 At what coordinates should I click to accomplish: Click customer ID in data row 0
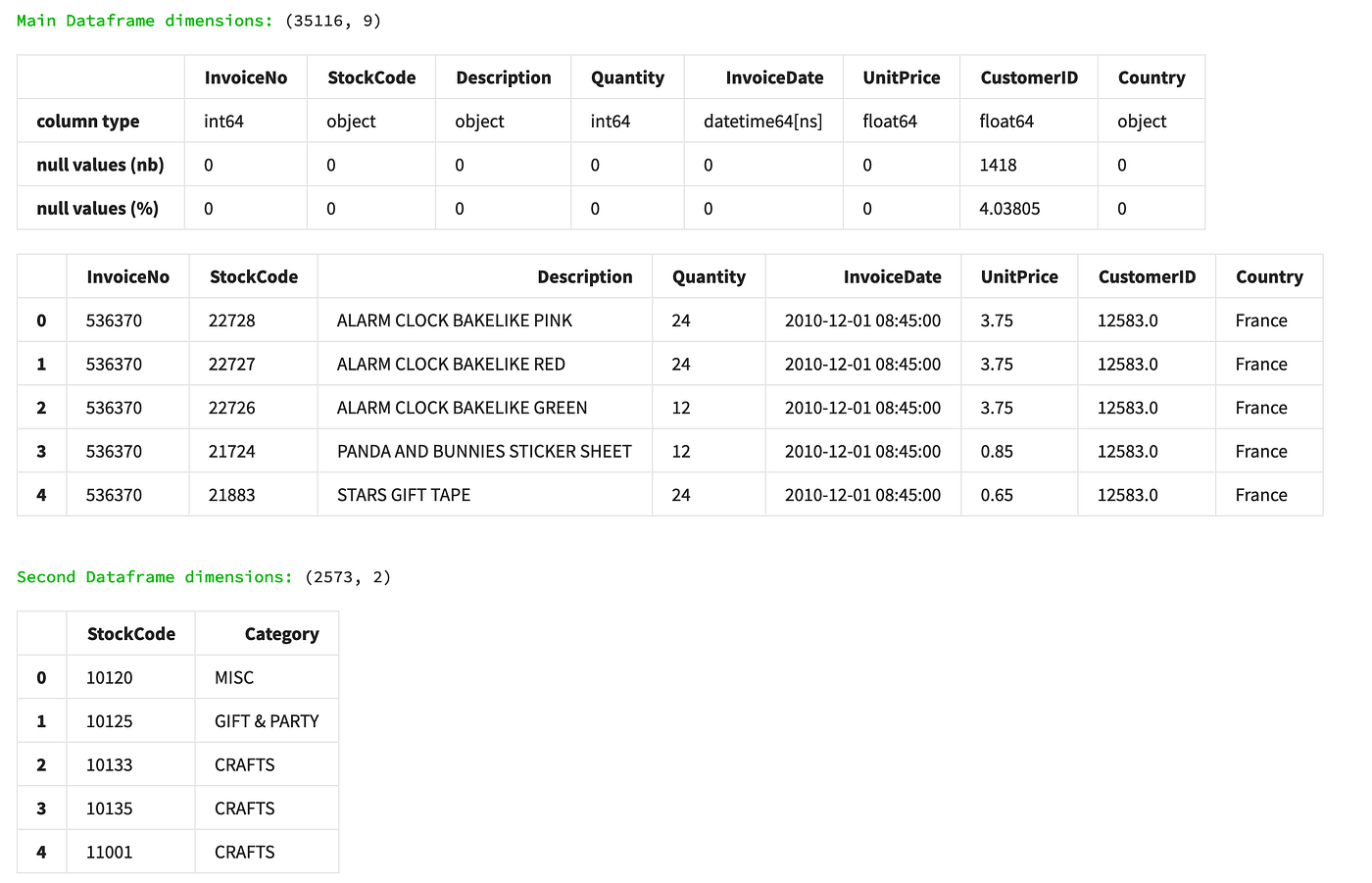pos(1128,320)
